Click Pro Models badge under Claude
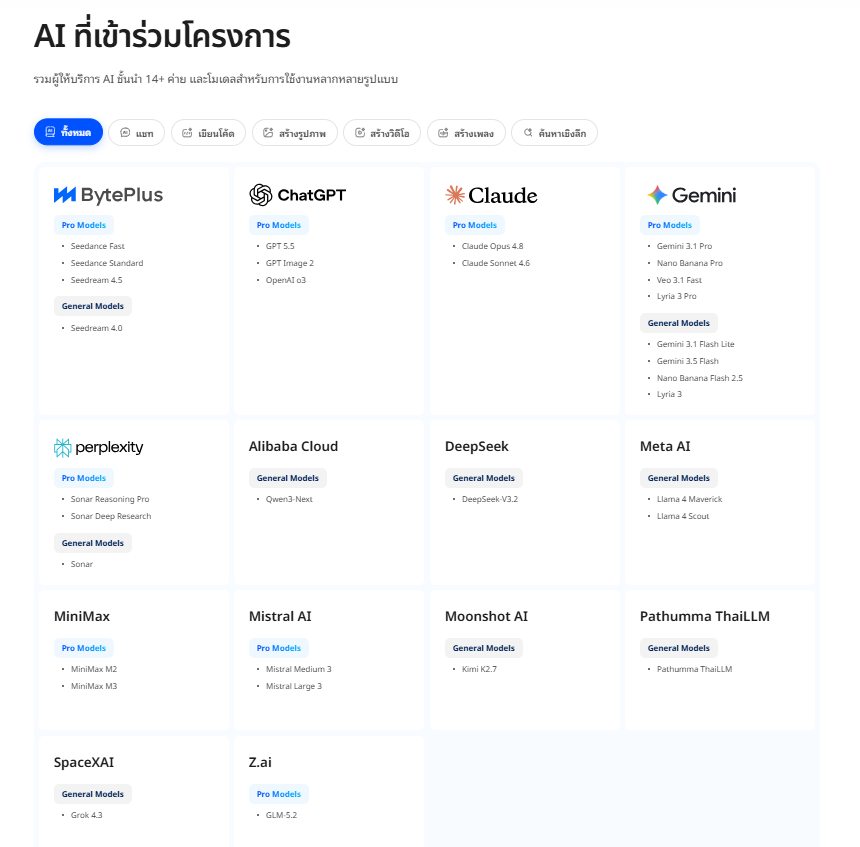The height and width of the screenshot is (847, 860). (x=474, y=225)
